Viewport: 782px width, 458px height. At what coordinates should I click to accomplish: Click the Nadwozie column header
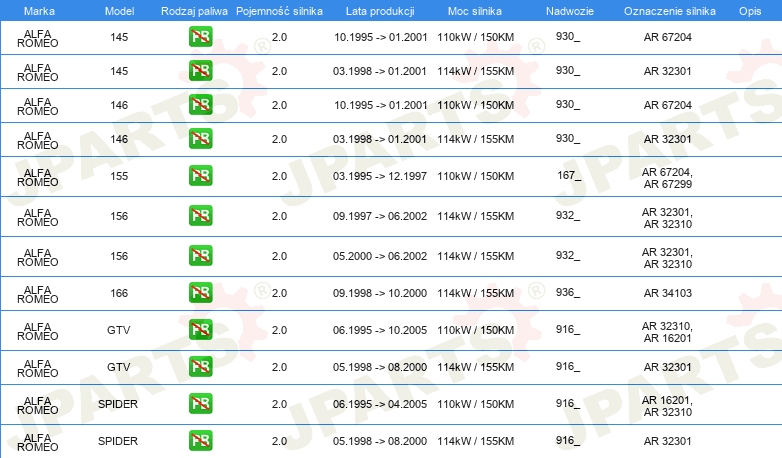570,11
